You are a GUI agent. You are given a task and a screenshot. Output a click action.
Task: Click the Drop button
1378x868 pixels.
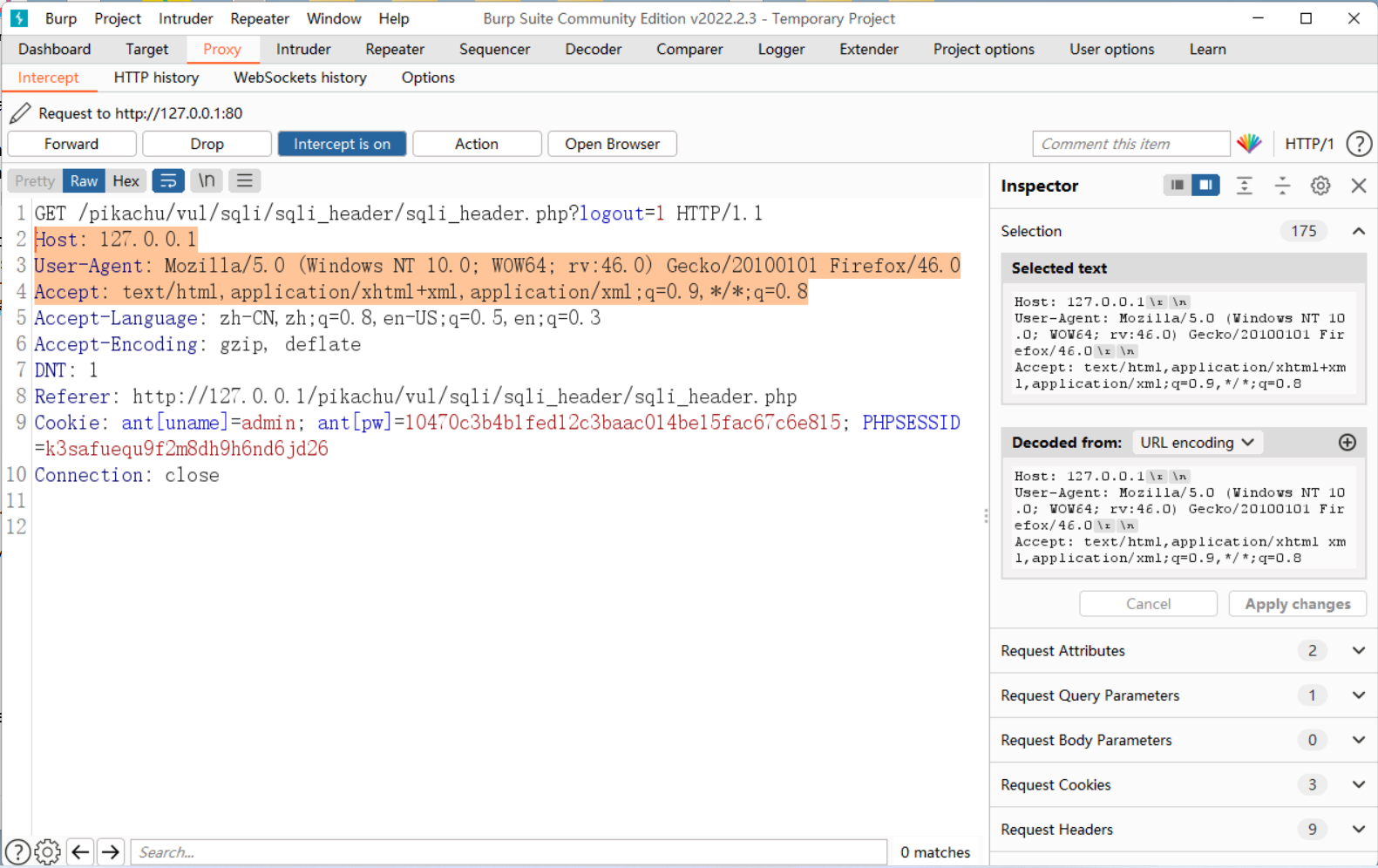coord(207,144)
